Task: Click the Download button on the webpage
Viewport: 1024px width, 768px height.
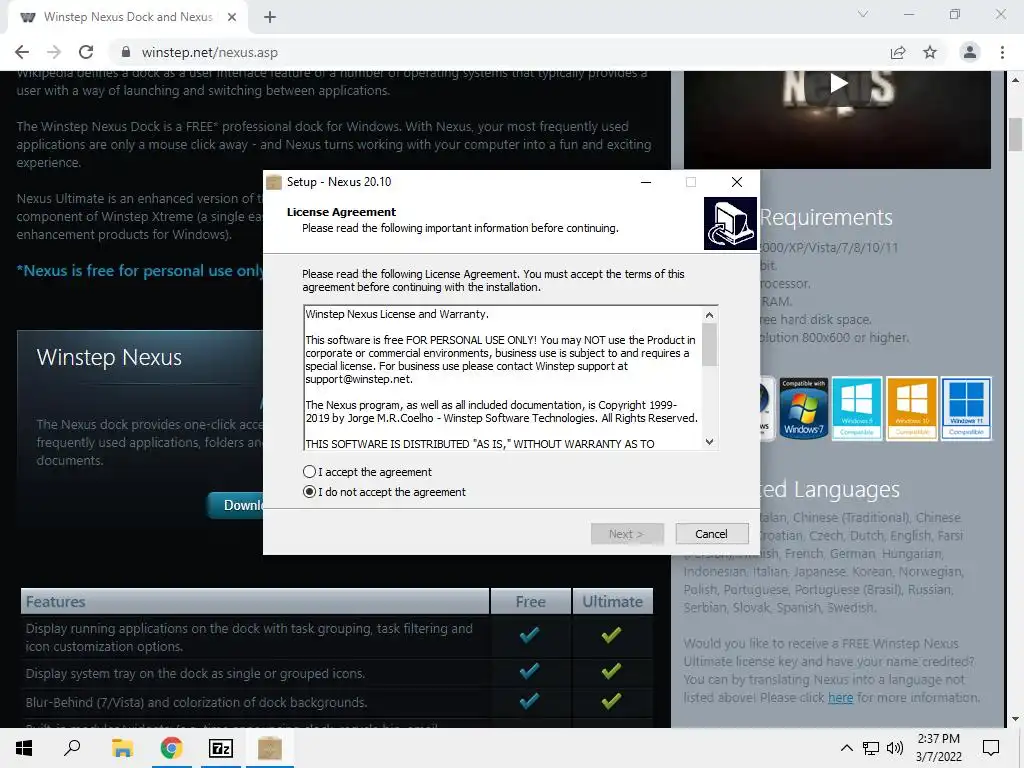Action: (236, 505)
